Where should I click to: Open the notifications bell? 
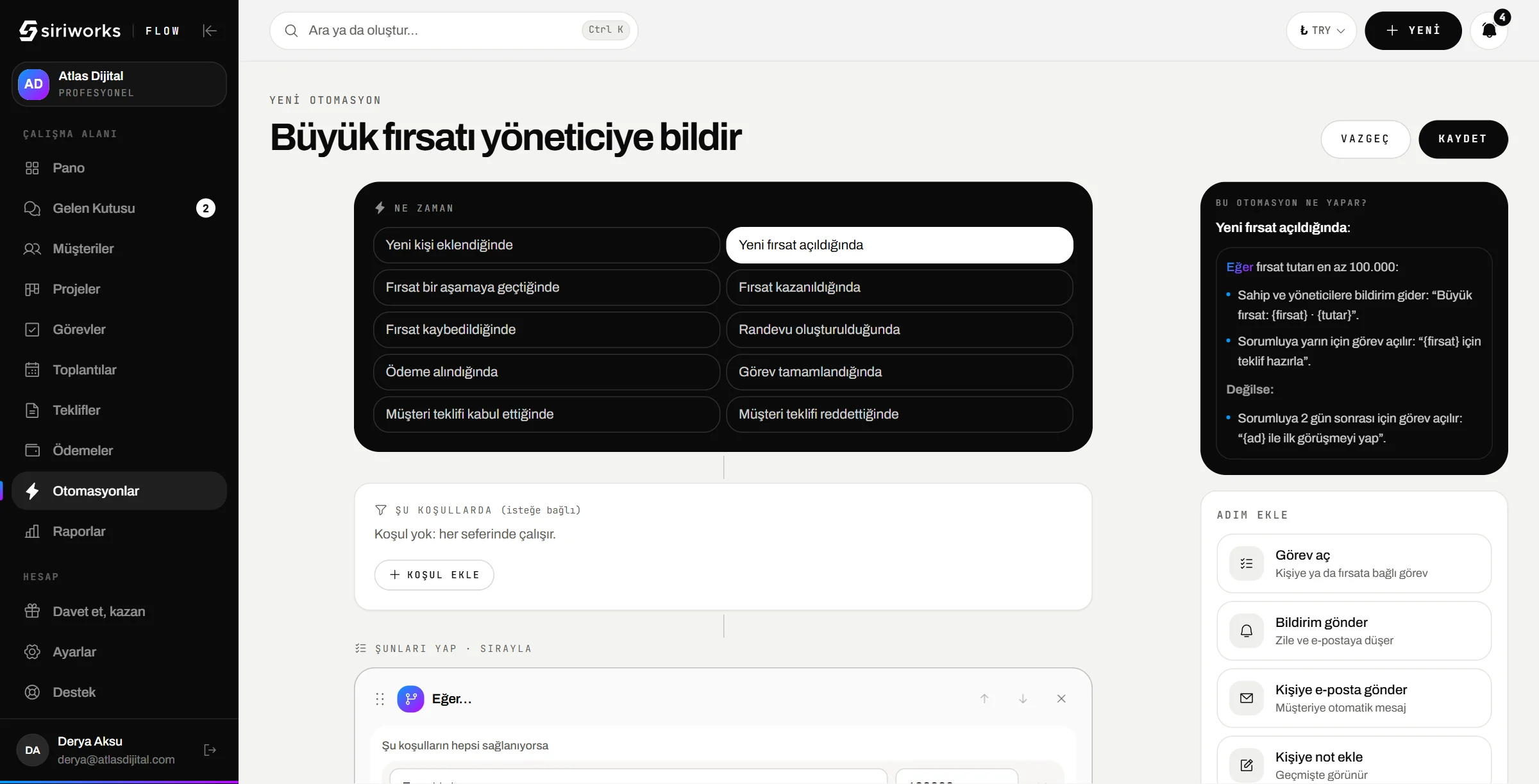point(1489,30)
